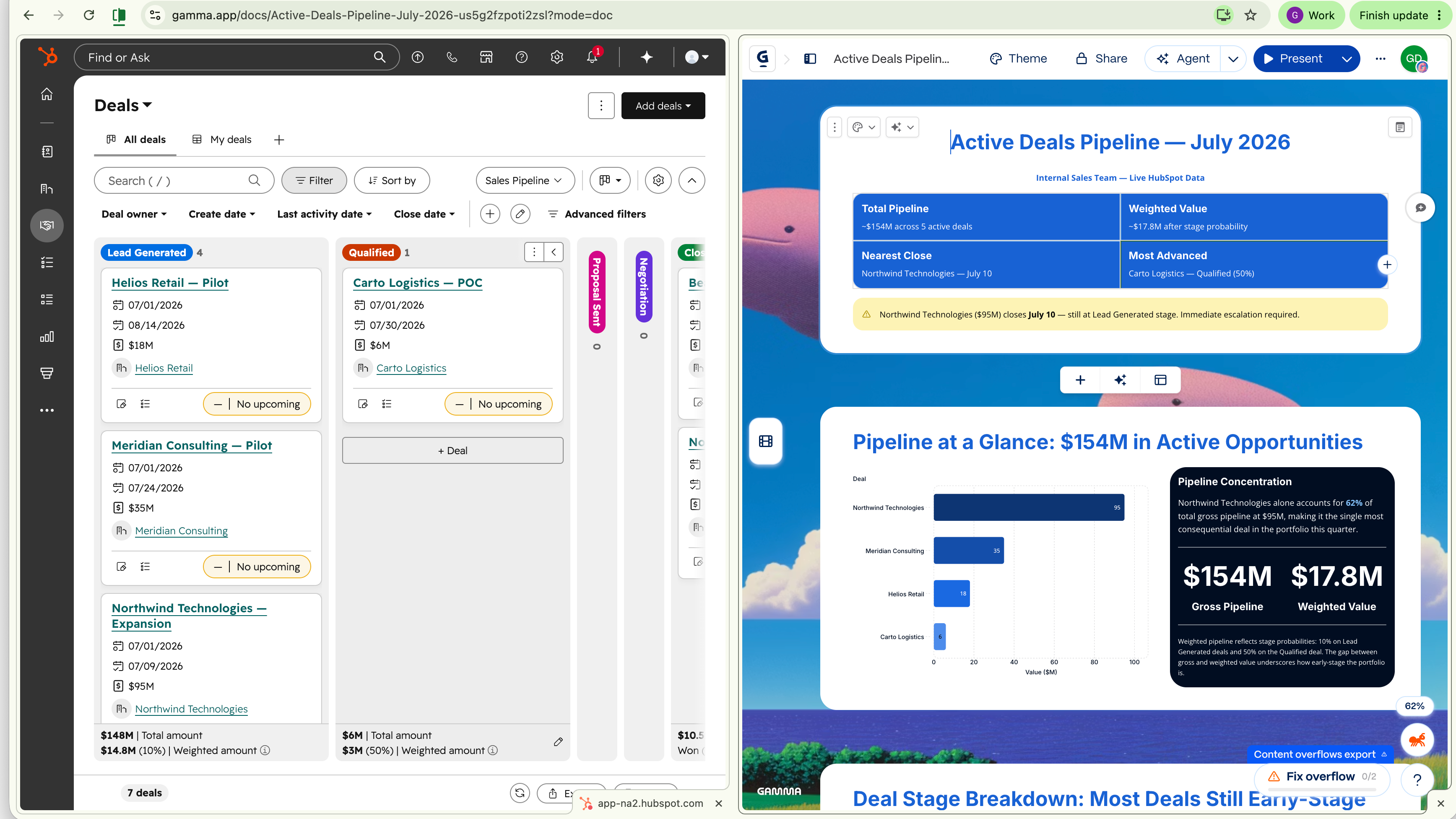Collapse the filter bar with the up chevron
Screen dimensions: 1456x819
click(692, 180)
